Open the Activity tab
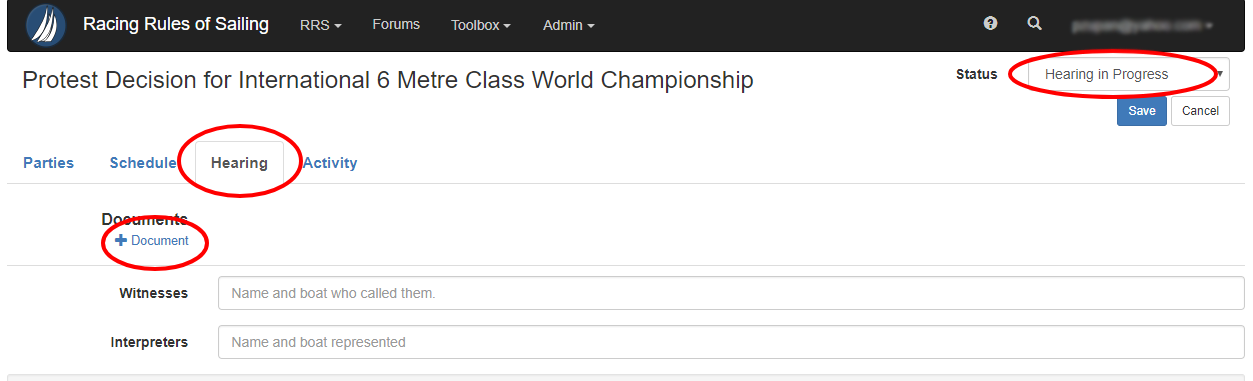 [330, 163]
